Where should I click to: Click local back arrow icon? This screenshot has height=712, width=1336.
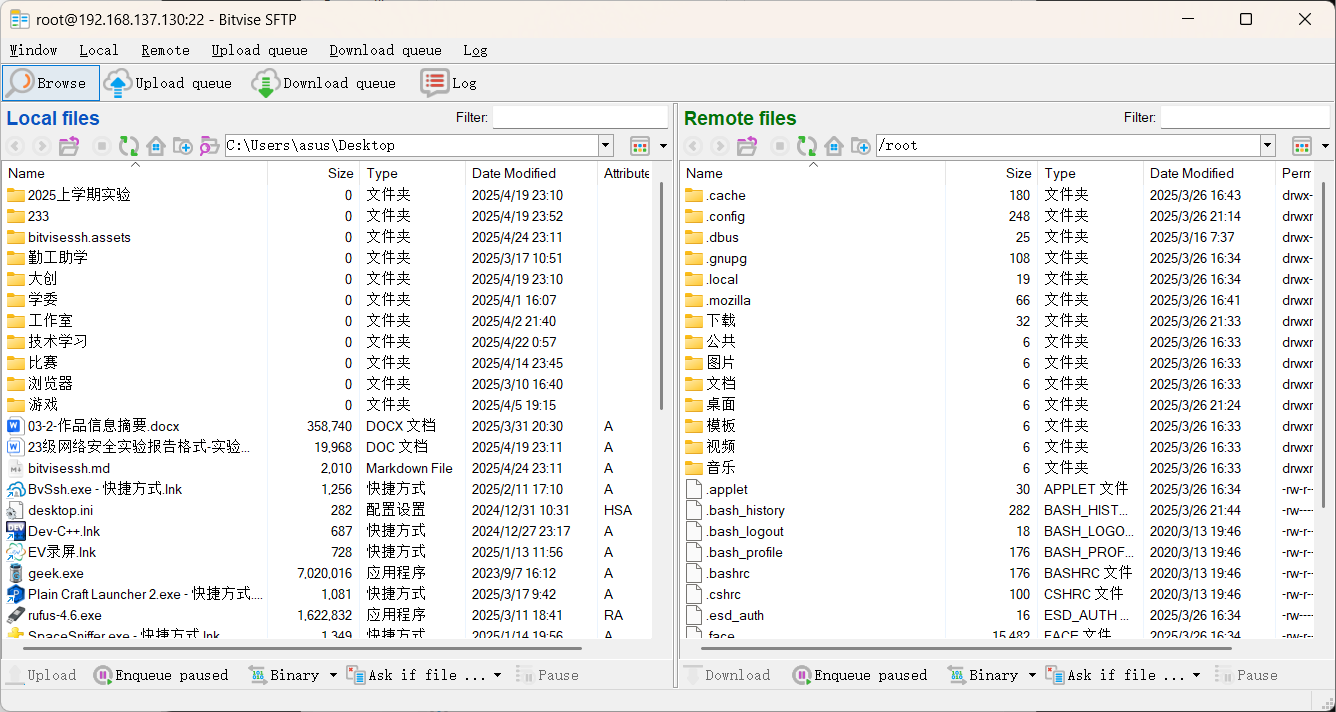16,146
